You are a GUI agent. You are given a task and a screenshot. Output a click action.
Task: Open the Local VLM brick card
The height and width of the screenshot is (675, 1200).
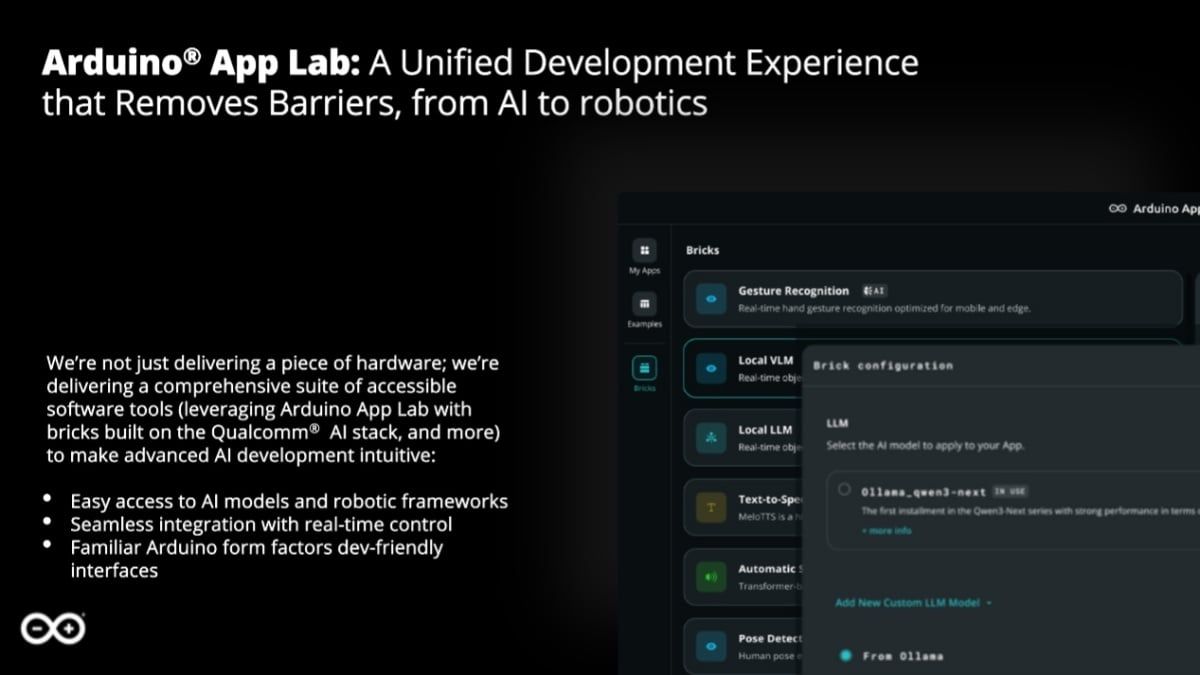coord(743,368)
